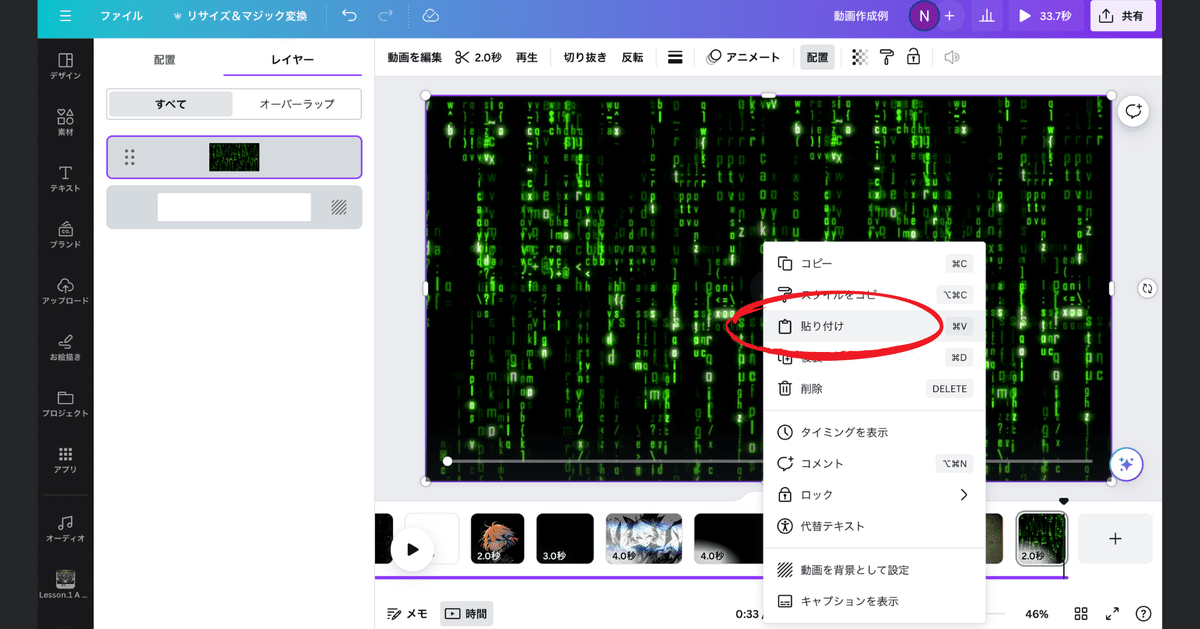Grab the drag handle on matrix layer
This screenshot has width=1200, height=629.
click(x=129, y=157)
